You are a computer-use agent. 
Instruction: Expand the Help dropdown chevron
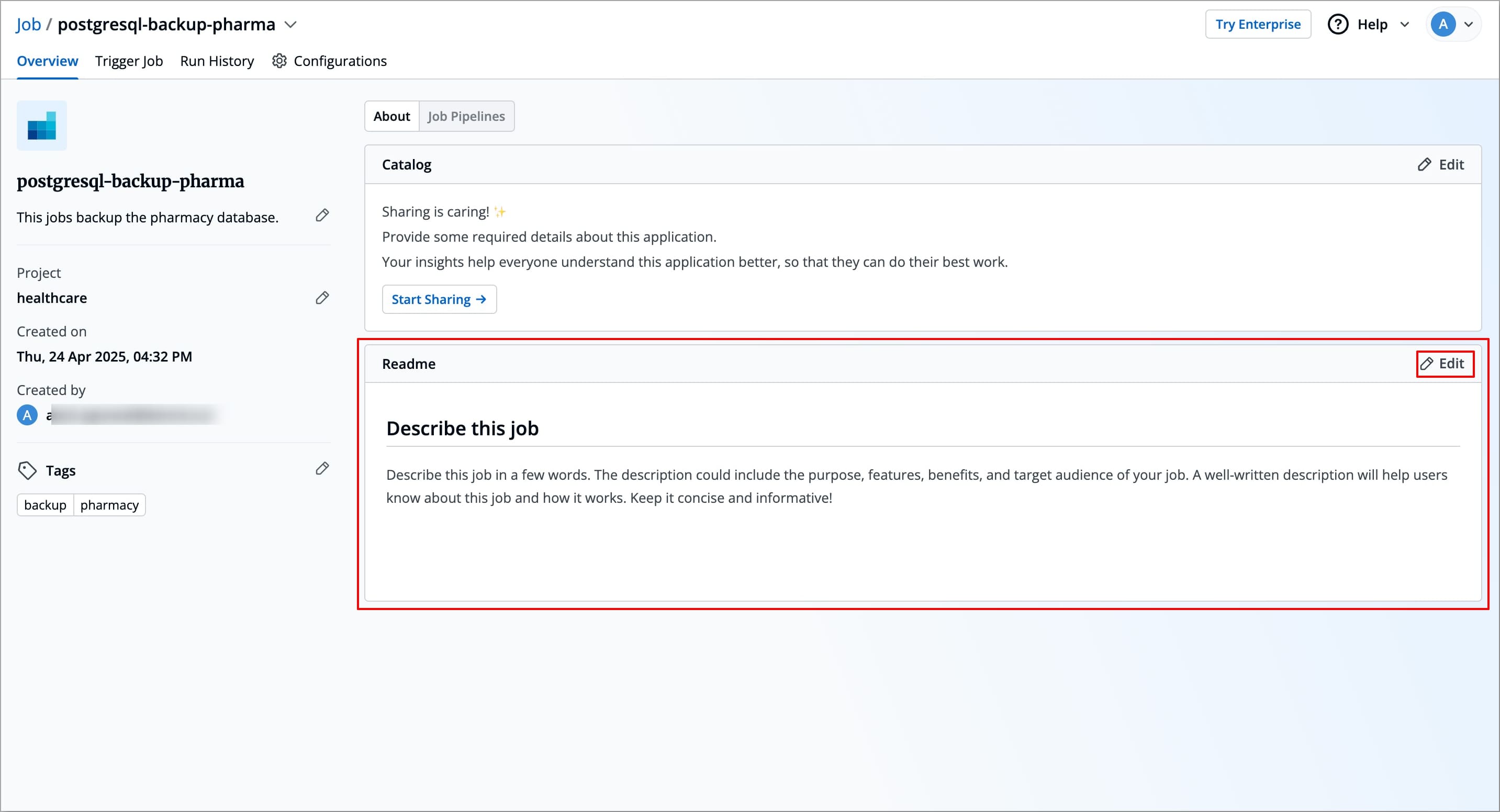1405,25
